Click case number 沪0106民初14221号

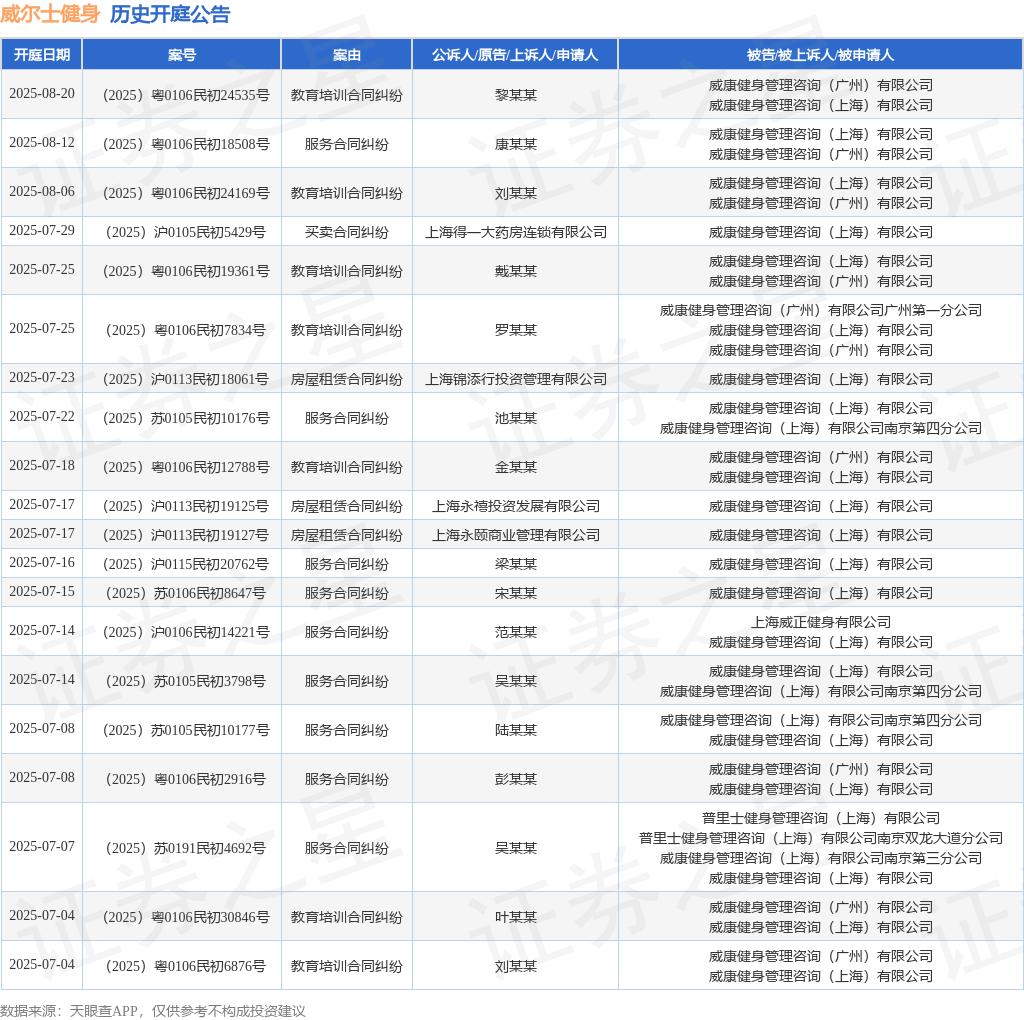[x=186, y=633]
